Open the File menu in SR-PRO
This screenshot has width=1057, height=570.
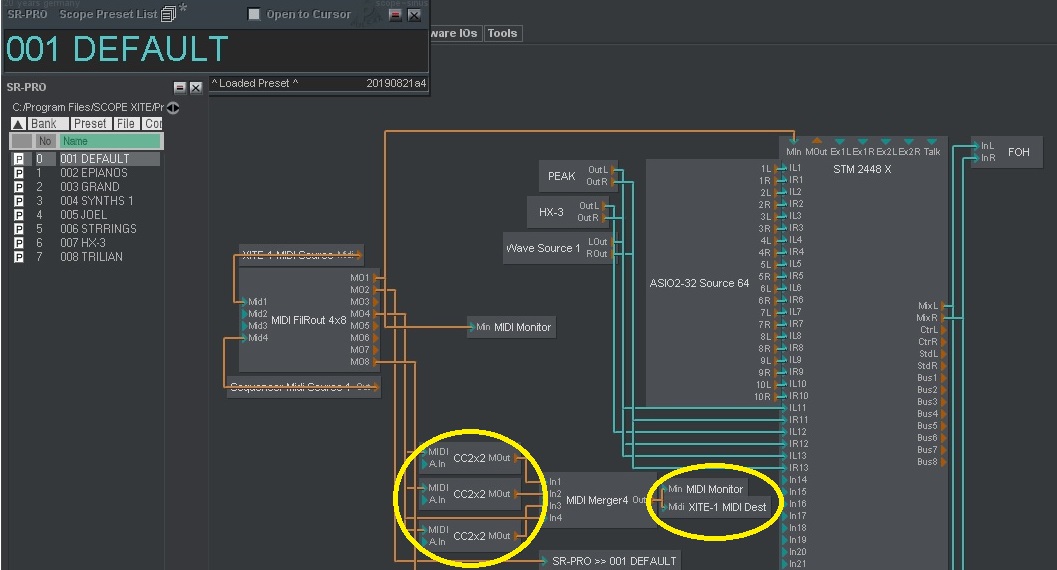pyautogui.click(x=125, y=124)
